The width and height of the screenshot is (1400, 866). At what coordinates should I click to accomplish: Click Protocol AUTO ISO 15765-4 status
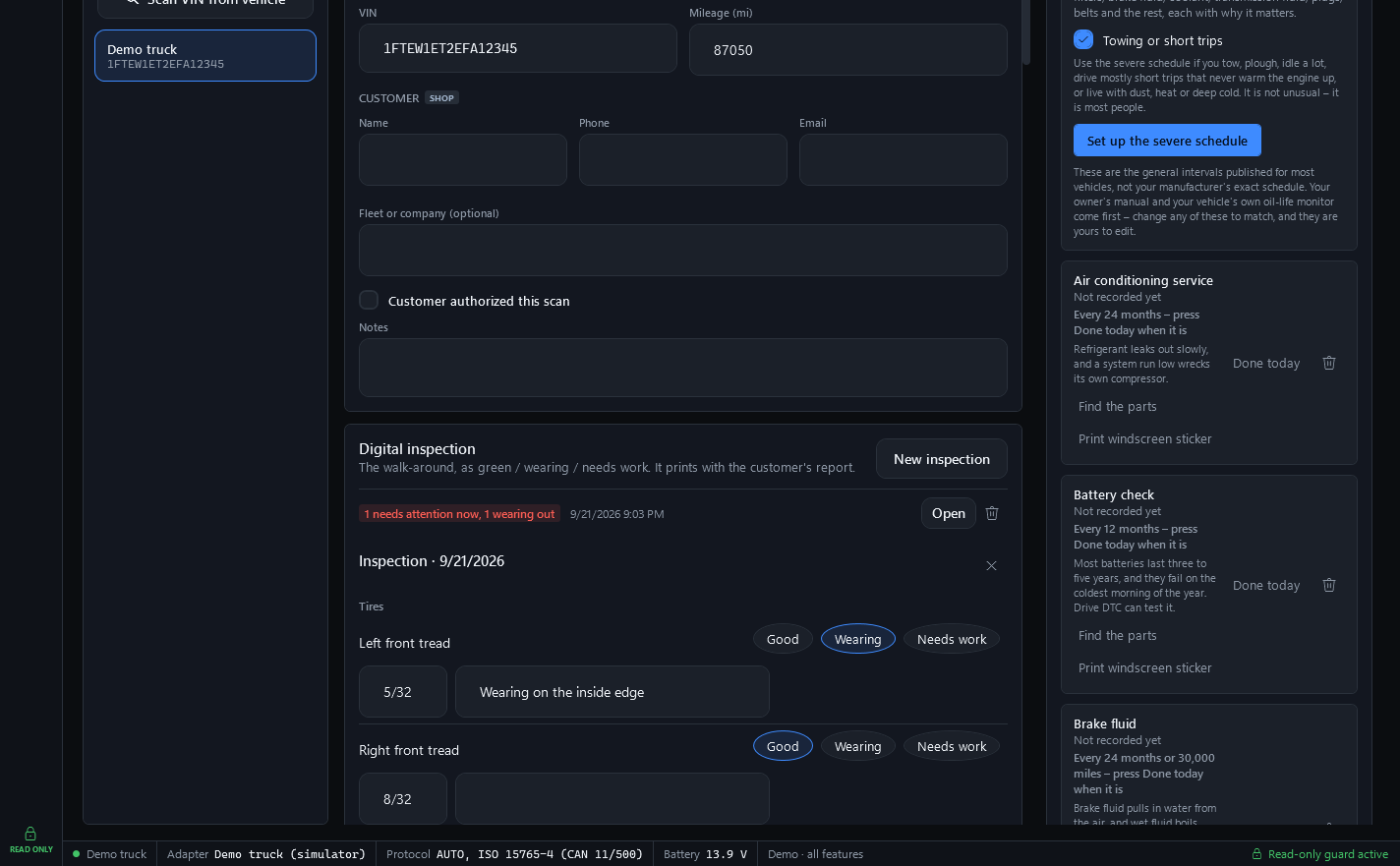(514, 854)
